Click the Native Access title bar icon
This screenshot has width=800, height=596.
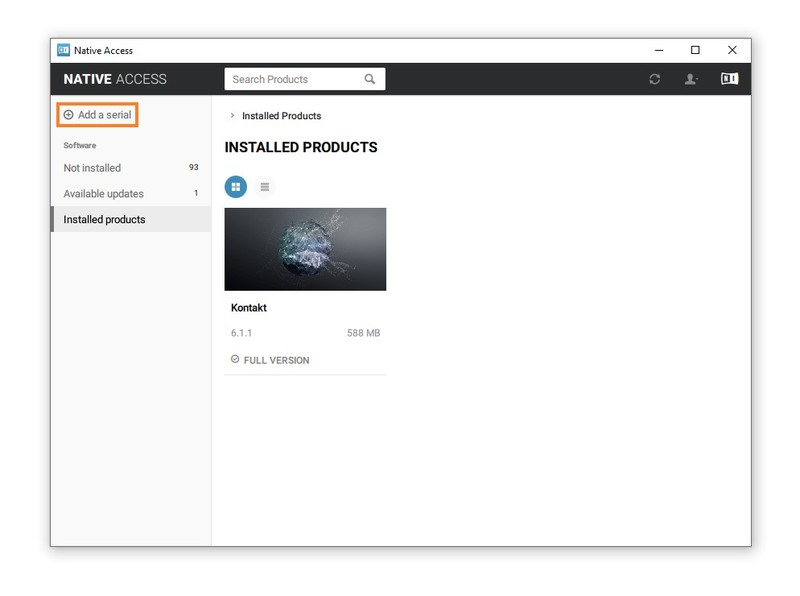pos(63,50)
